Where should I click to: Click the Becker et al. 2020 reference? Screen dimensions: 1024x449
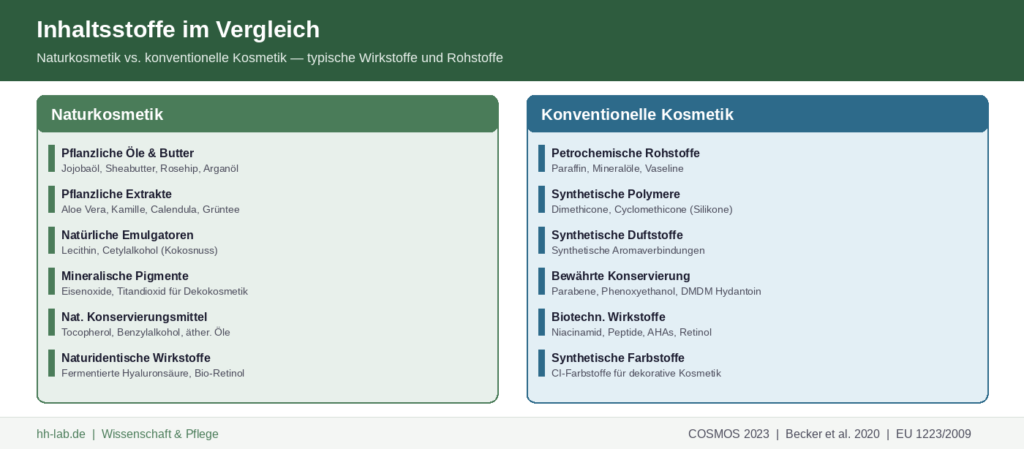(831, 434)
